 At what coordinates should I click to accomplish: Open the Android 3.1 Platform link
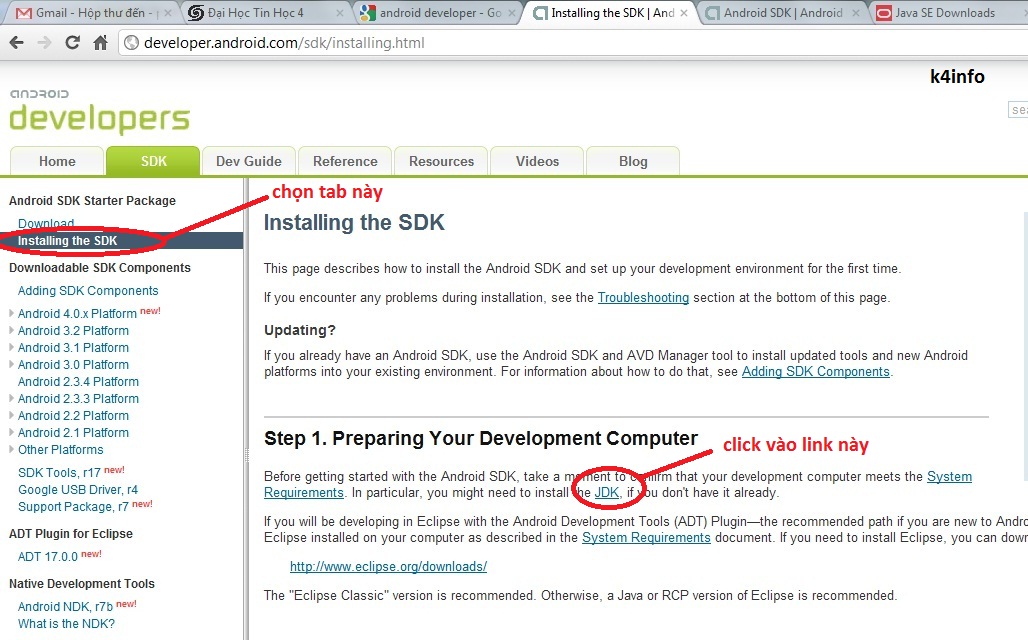coord(73,348)
